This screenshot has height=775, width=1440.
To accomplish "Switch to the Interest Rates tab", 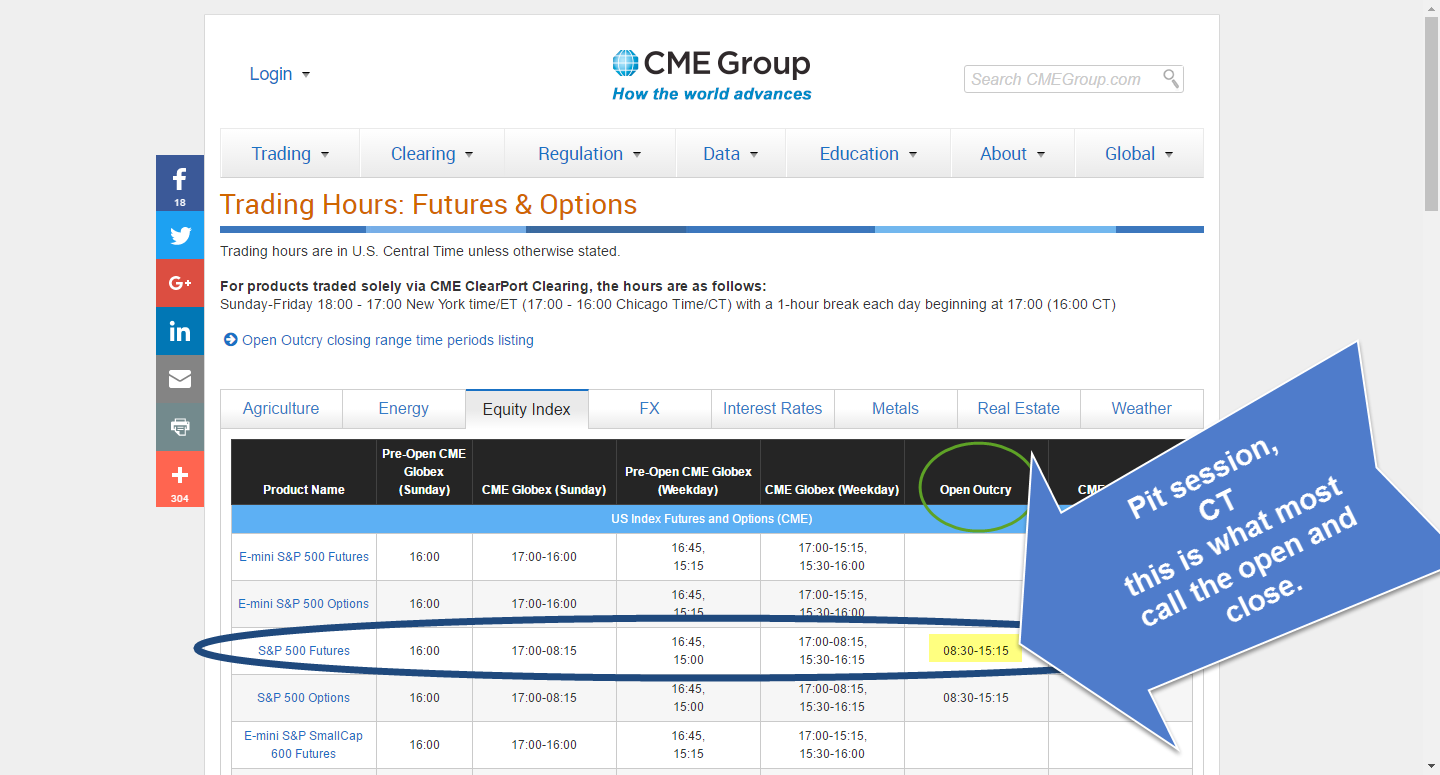I will 773,409.
